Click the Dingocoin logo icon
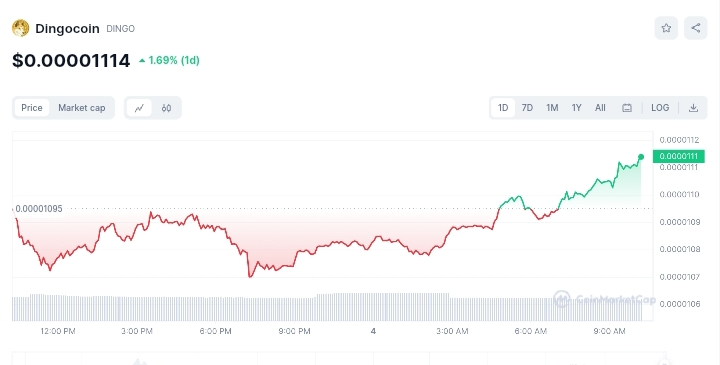 21,28
